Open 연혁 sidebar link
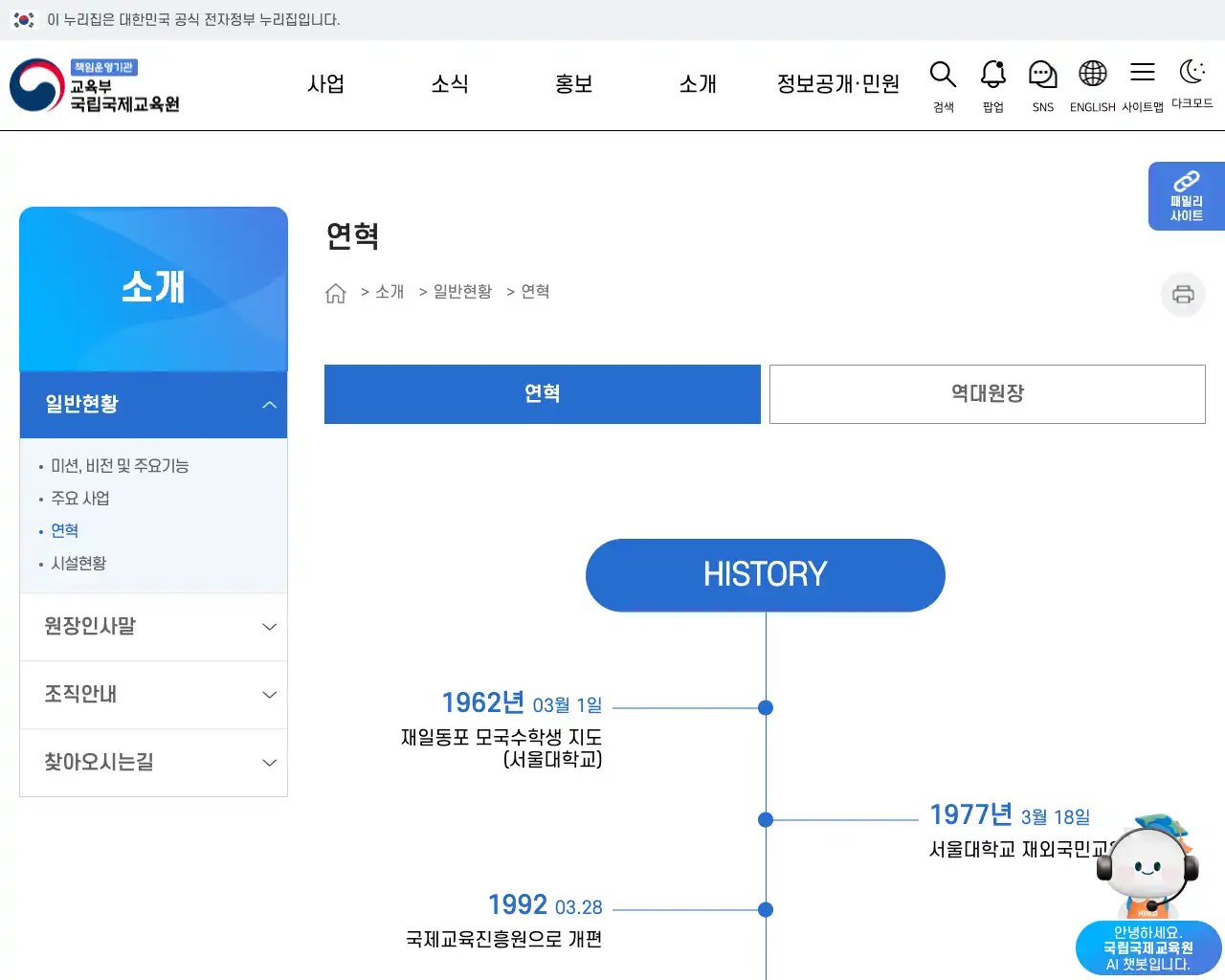1225x980 pixels. (64, 531)
